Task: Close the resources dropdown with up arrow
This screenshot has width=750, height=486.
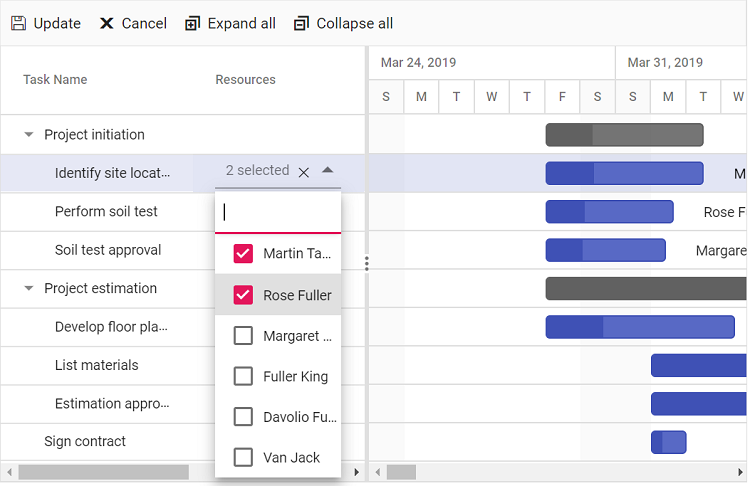Action: pyautogui.click(x=328, y=170)
